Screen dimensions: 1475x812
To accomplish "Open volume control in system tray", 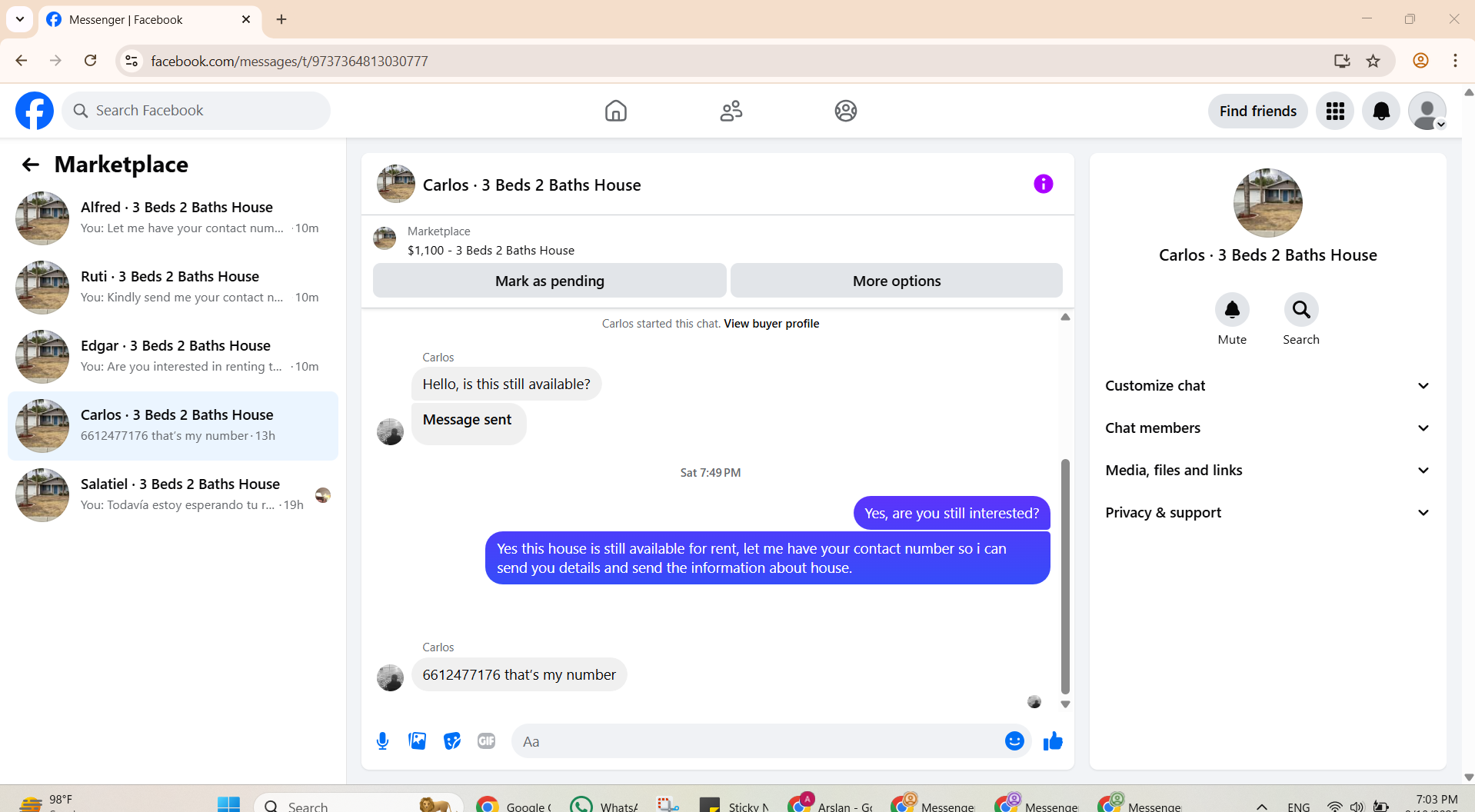I will coord(1357,806).
